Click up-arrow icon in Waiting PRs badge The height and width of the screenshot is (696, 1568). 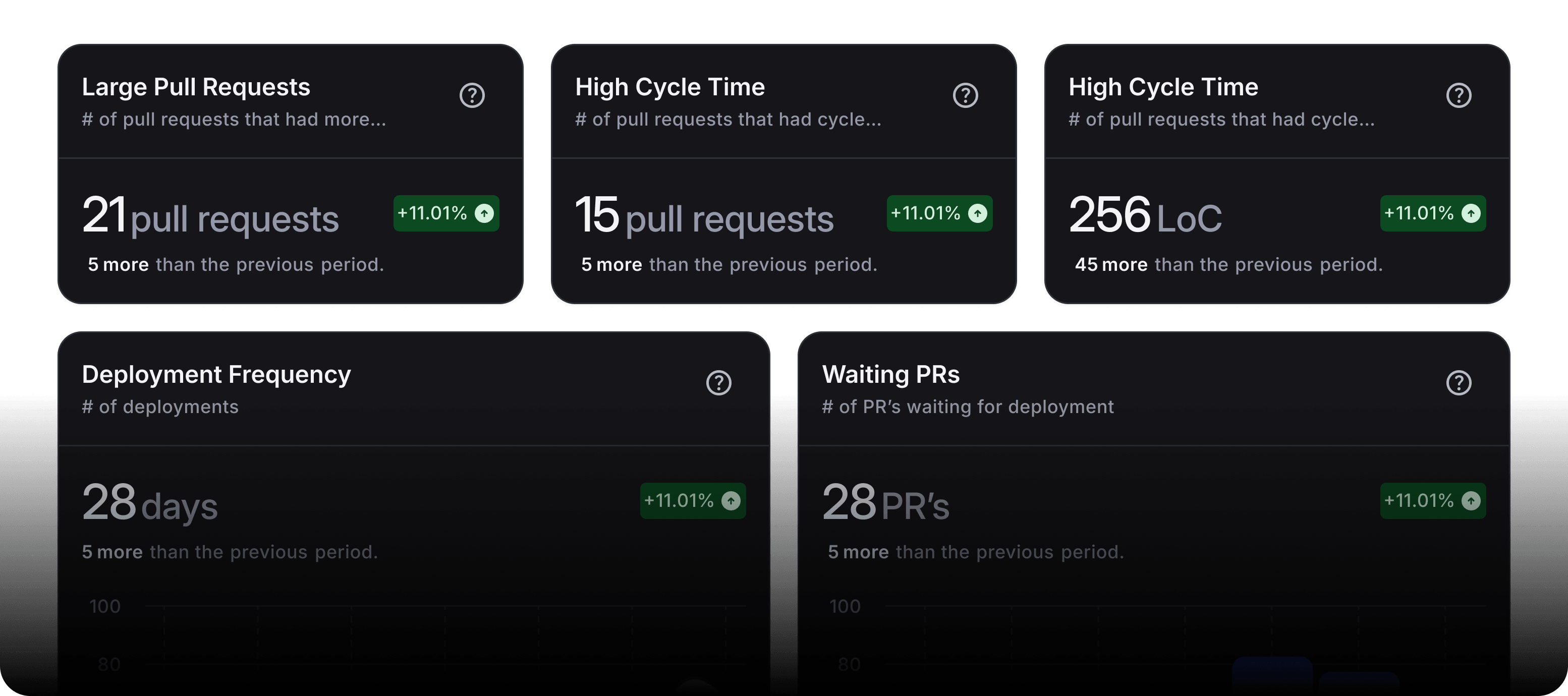coord(1471,501)
